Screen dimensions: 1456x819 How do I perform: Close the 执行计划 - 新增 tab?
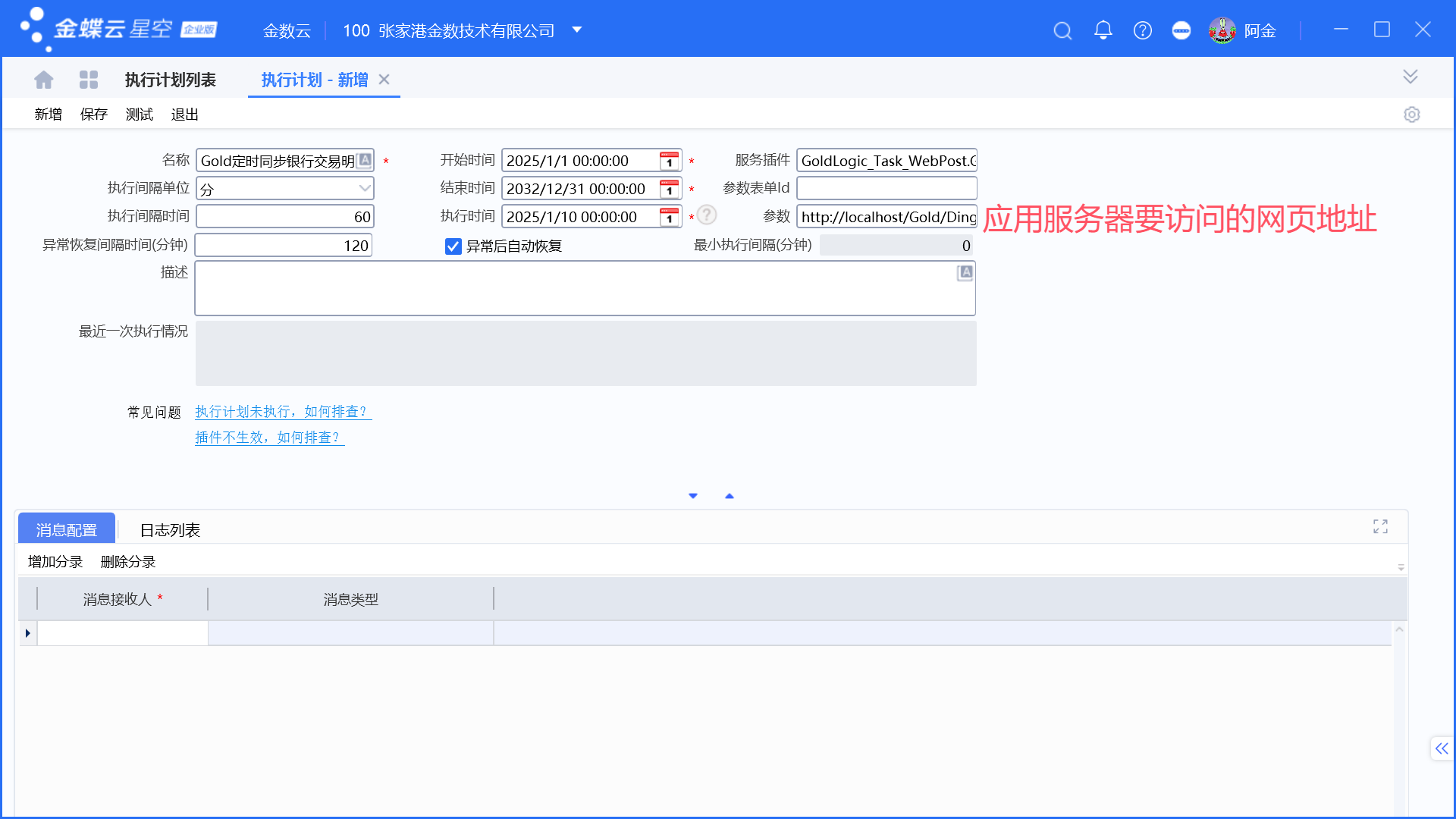tap(384, 79)
